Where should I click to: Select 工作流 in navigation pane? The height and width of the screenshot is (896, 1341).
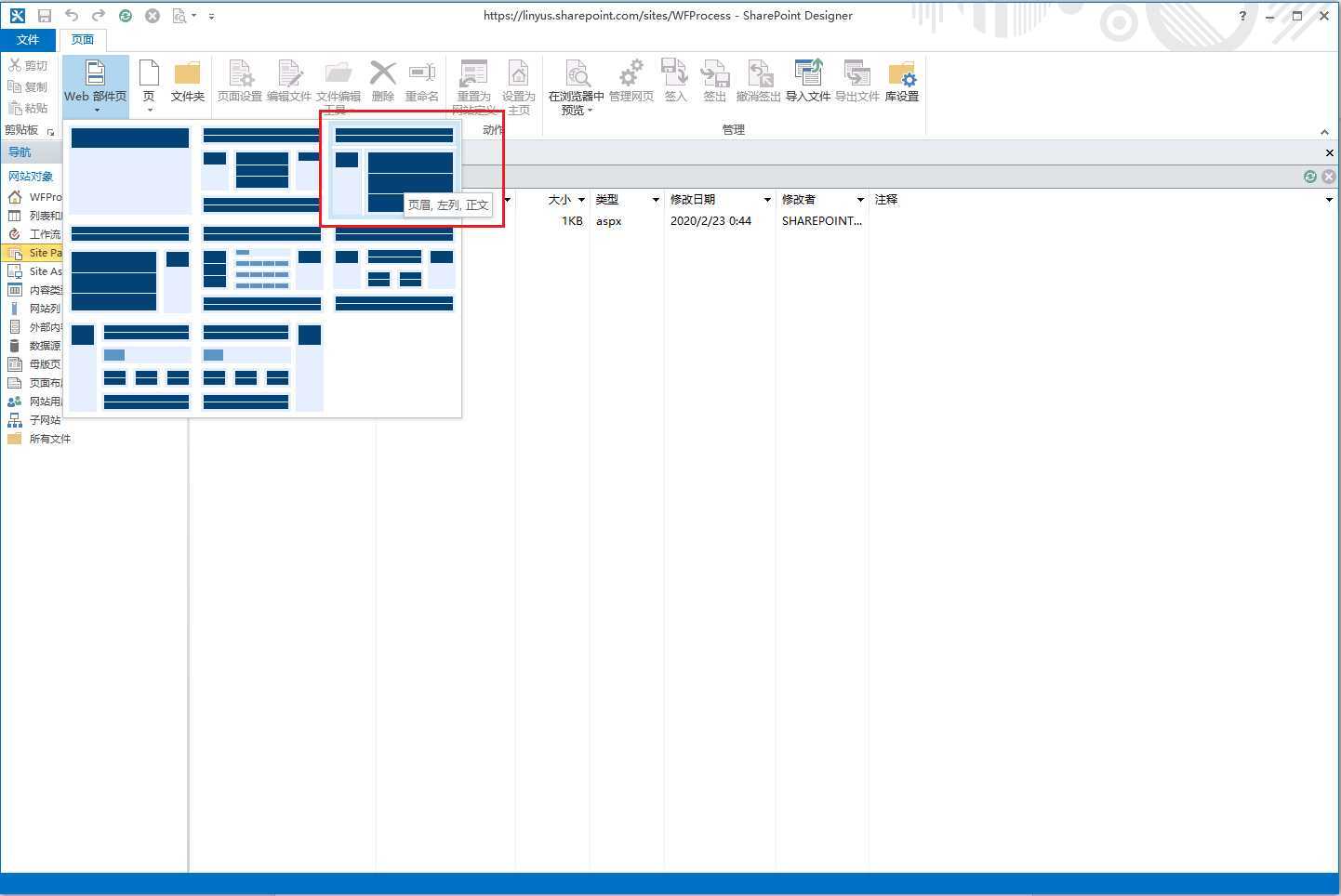(34, 234)
